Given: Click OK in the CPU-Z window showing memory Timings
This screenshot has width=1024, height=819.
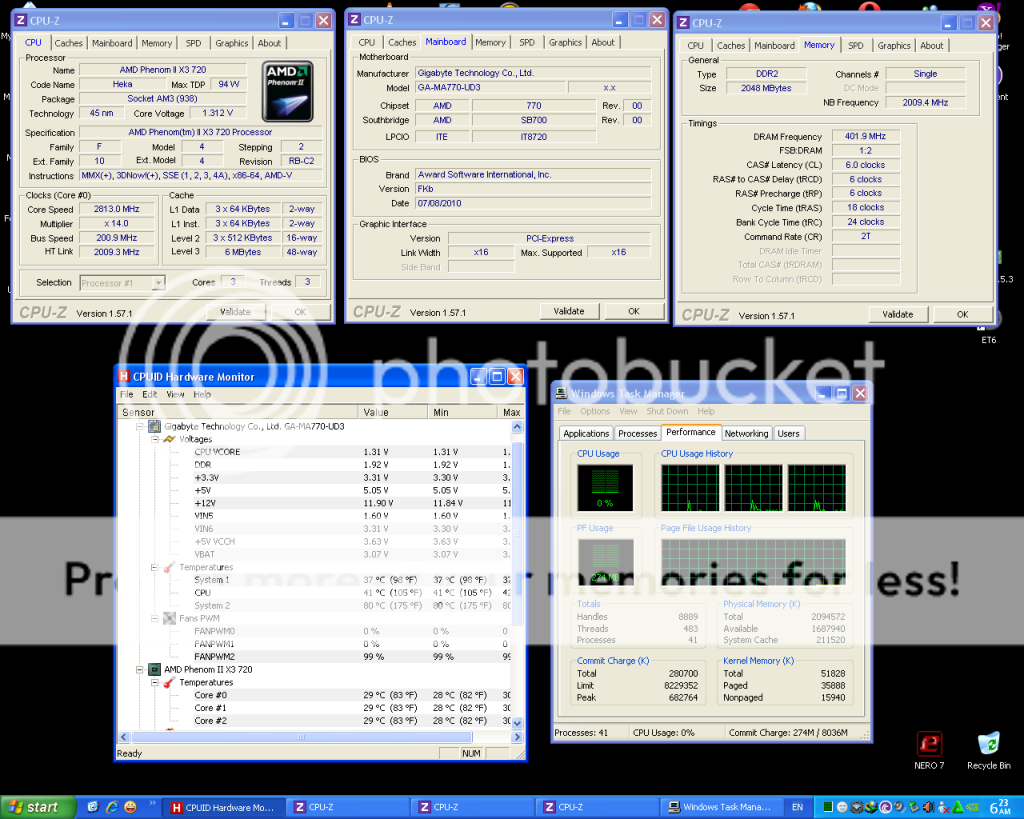Looking at the screenshot, I should [x=963, y=315].
